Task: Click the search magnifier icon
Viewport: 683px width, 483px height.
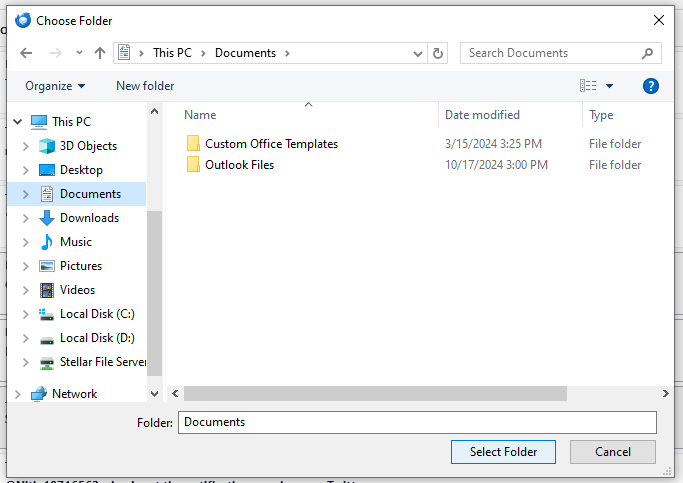Action: (647, 53)
